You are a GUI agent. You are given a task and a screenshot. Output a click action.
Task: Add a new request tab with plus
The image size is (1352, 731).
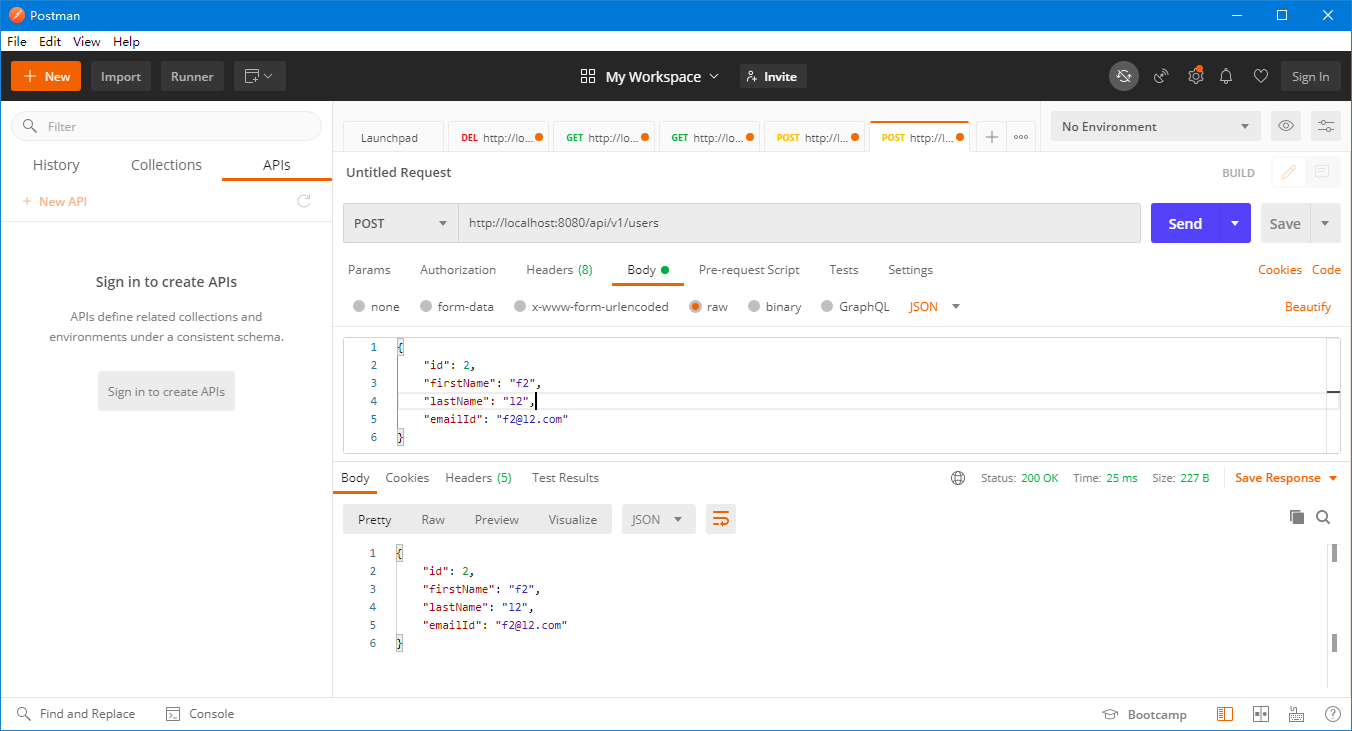tap(991, 137)
